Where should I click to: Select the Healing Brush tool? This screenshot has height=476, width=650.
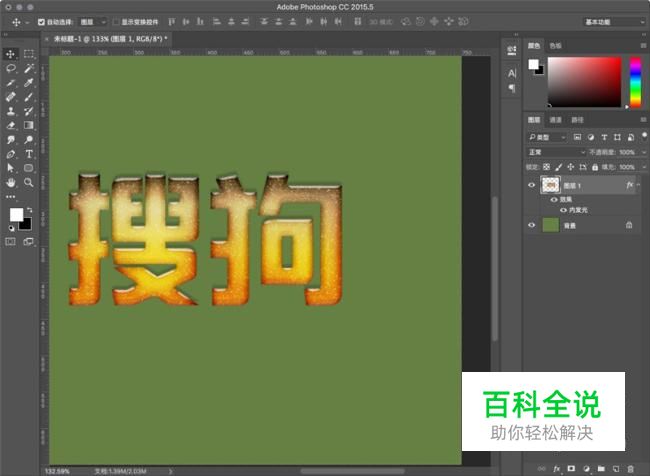click(10, 97)
